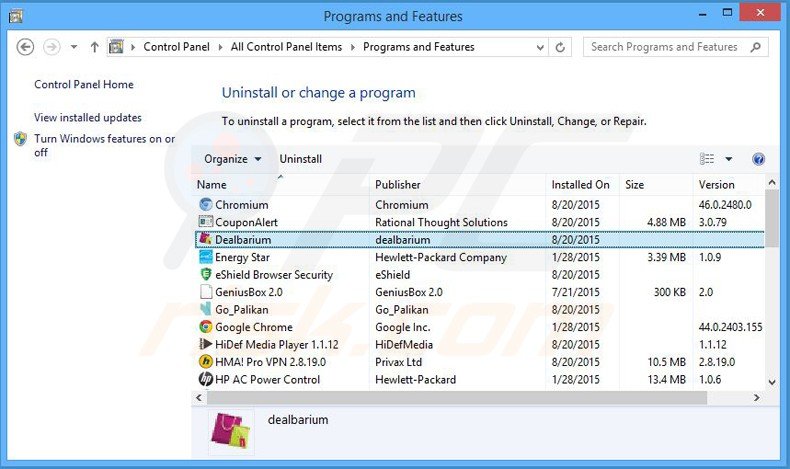790x469 pixels.
Task: Click the Back navigation arrow
Action: coord(26,47)
